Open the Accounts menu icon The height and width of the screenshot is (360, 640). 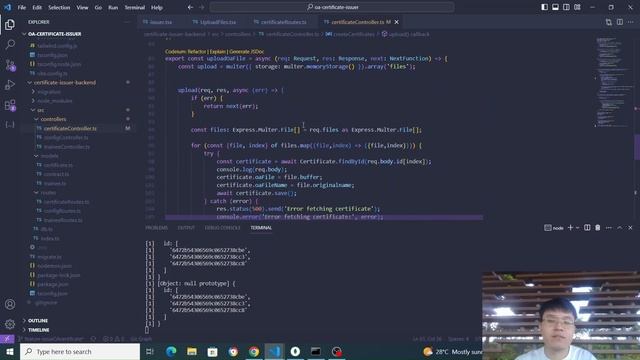click(x=10, y=304)
